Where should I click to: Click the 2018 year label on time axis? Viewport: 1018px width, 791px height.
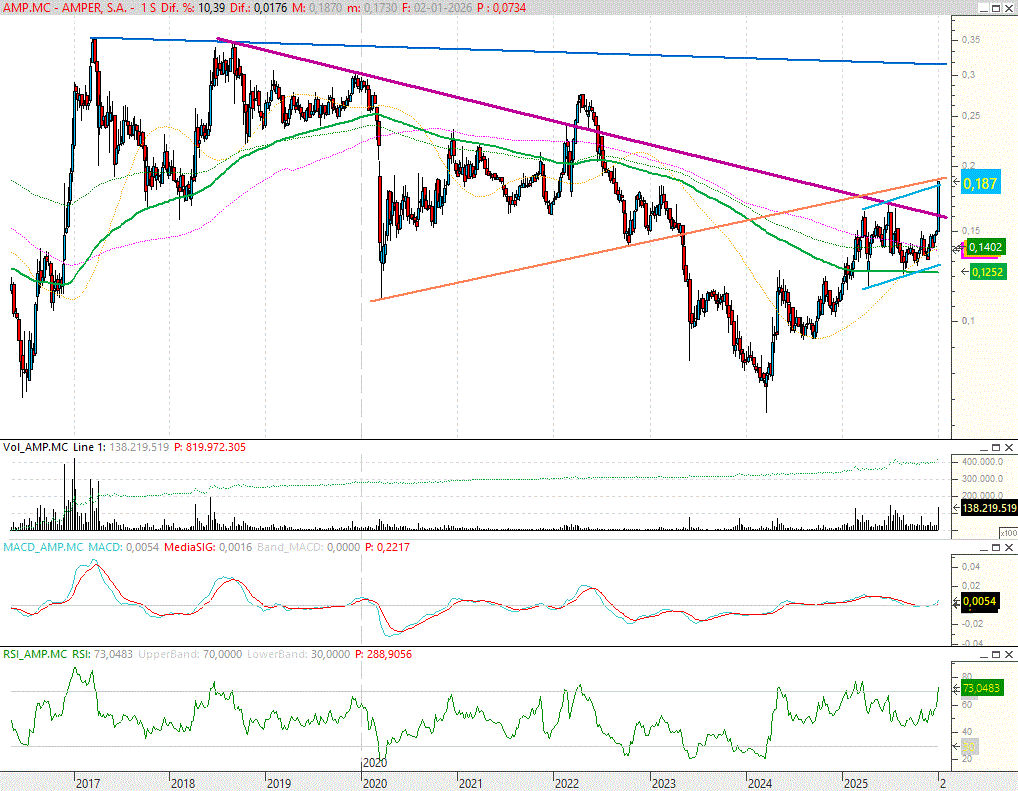[183, 784]
